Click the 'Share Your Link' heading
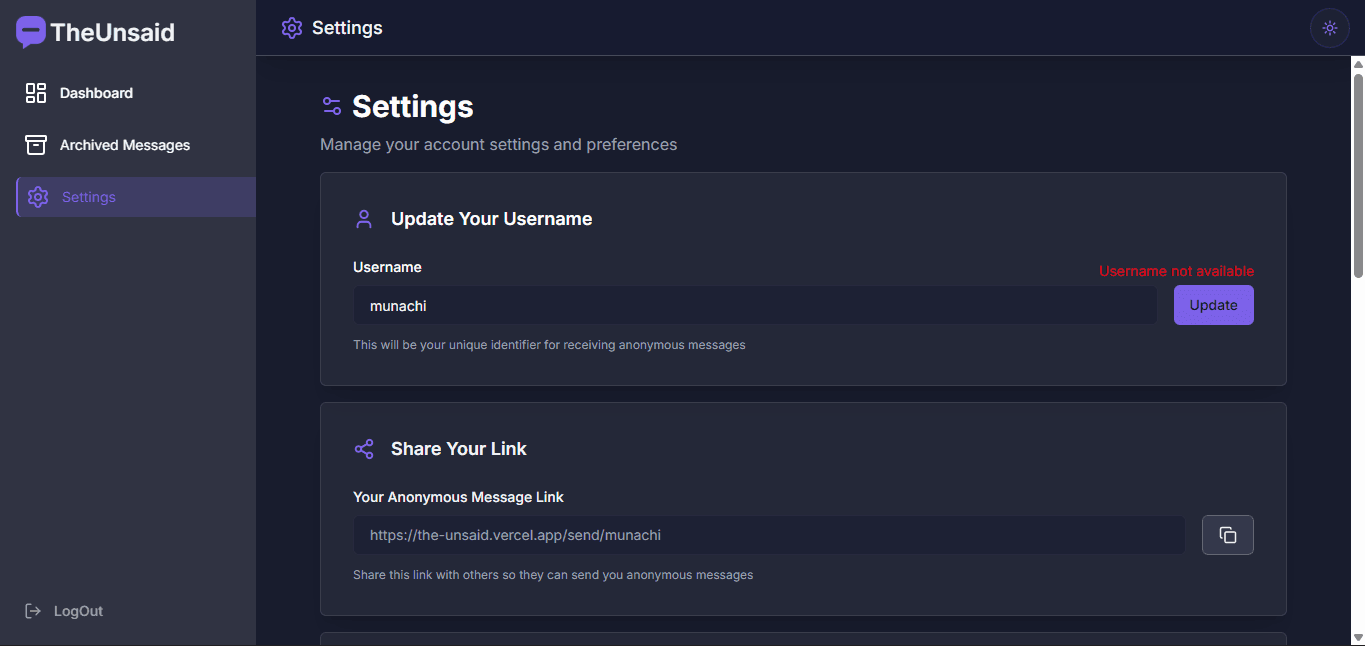Screen dimensions: 1365x646 tap(458, 449)
